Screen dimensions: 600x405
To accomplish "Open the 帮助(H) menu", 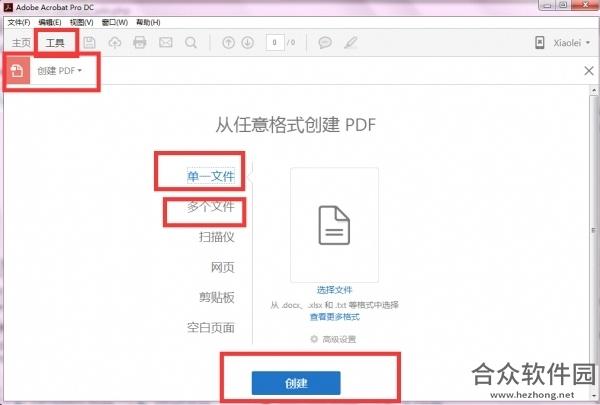I will tap(148, 22).
